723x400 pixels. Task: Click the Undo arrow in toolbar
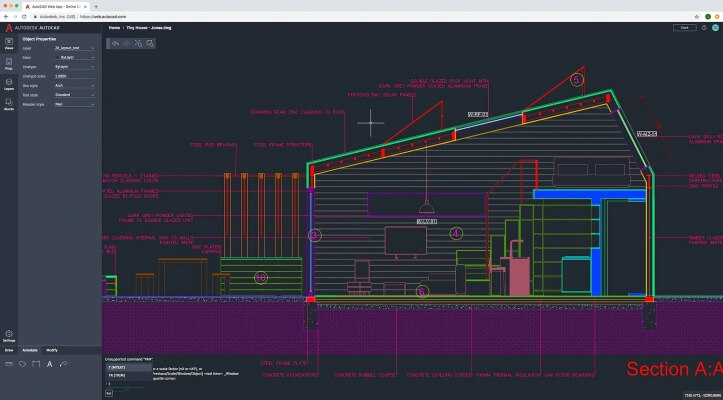(x=114, y=44)
